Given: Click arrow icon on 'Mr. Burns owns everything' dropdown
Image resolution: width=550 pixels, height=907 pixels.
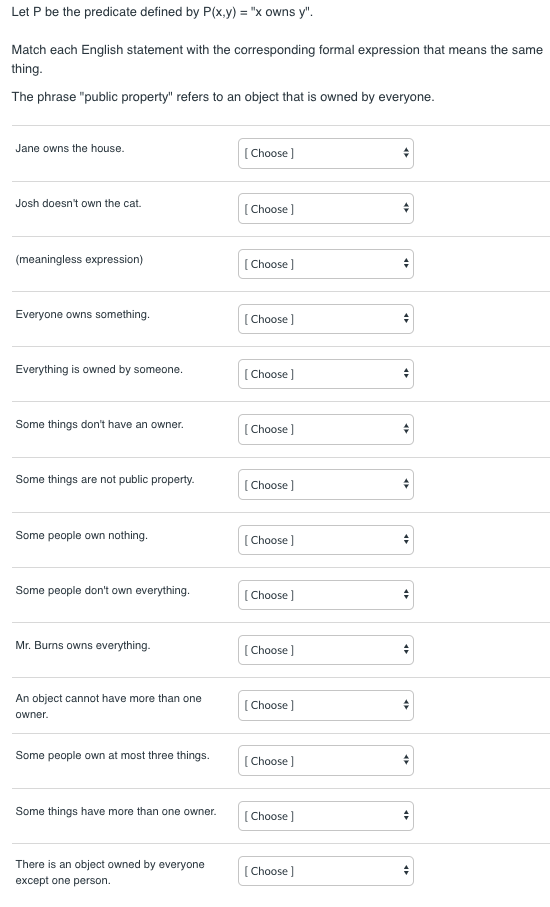Looking at the screenshot, I should (406, 650).
